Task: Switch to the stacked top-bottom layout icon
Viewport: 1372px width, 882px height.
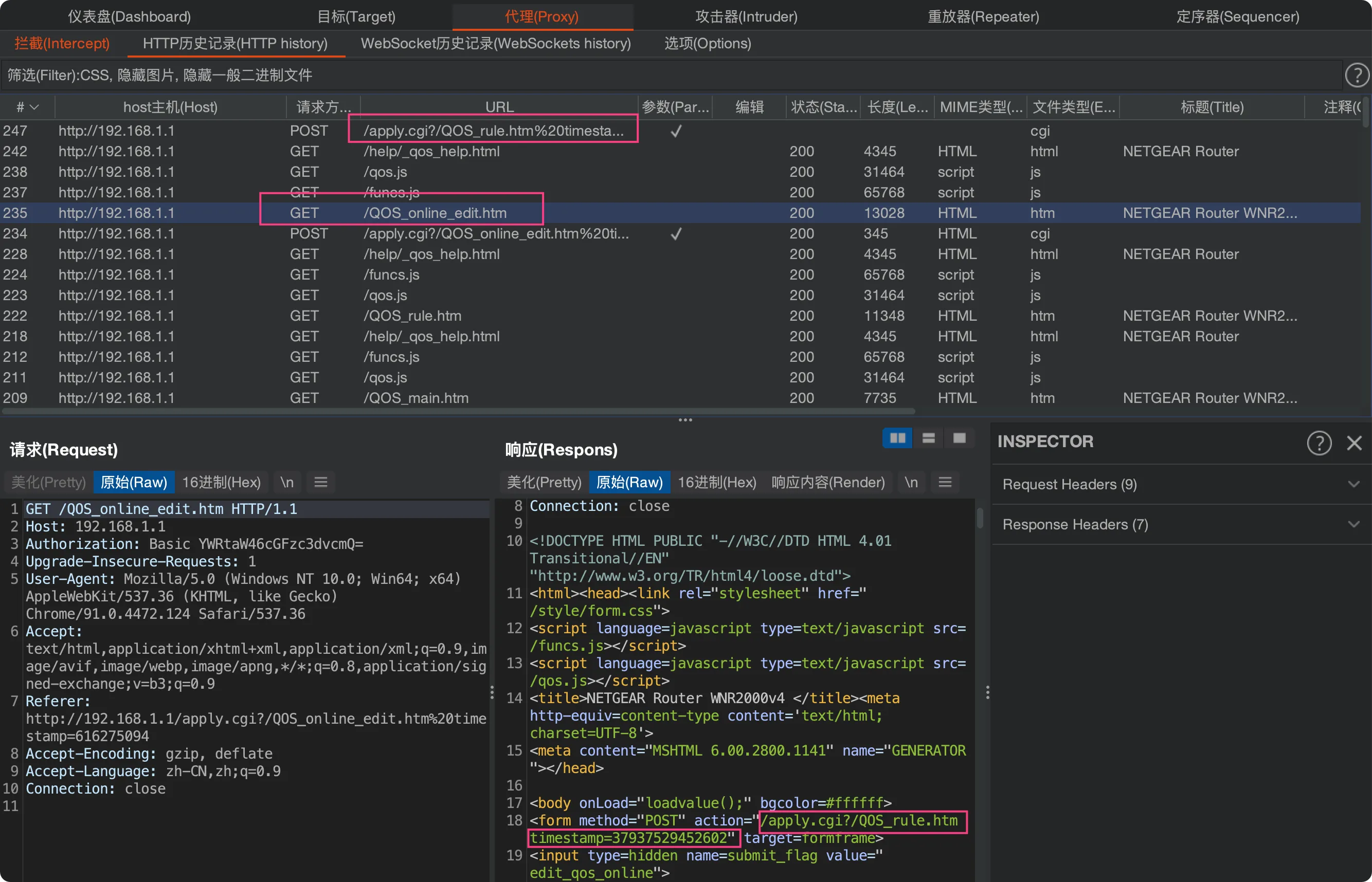Action: point(929,438)
